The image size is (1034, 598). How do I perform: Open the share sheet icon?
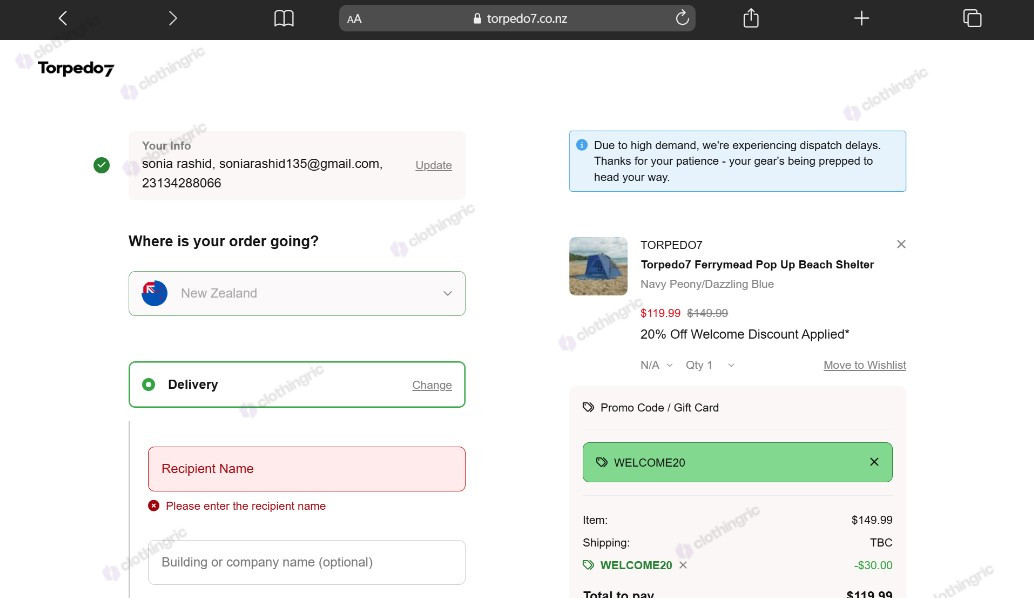(751, 18)
